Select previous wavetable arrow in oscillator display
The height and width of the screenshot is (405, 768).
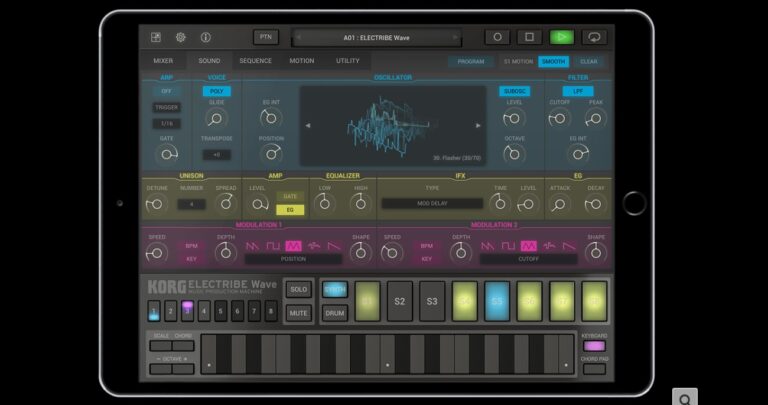point(308,125)
